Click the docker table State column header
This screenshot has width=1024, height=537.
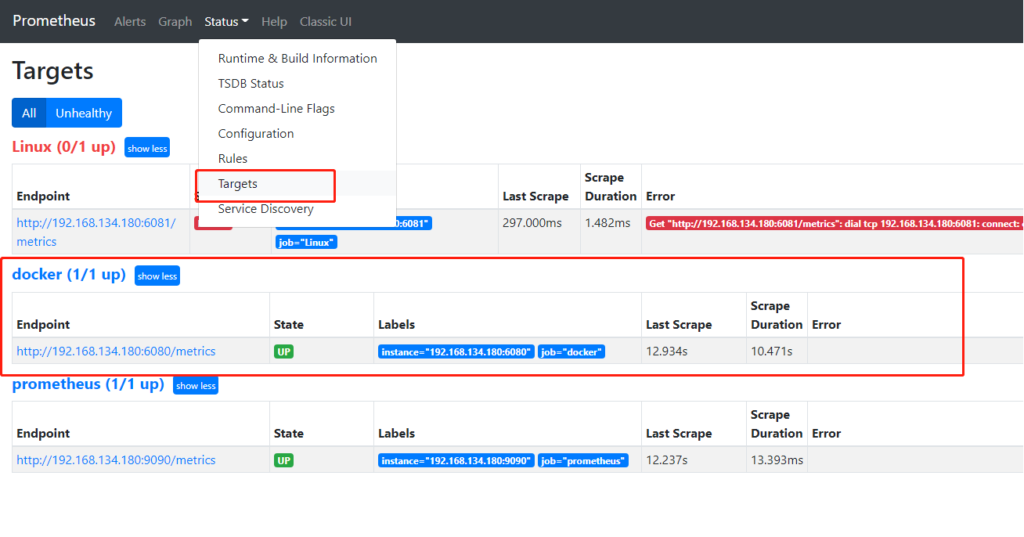(x=289, y=325)
